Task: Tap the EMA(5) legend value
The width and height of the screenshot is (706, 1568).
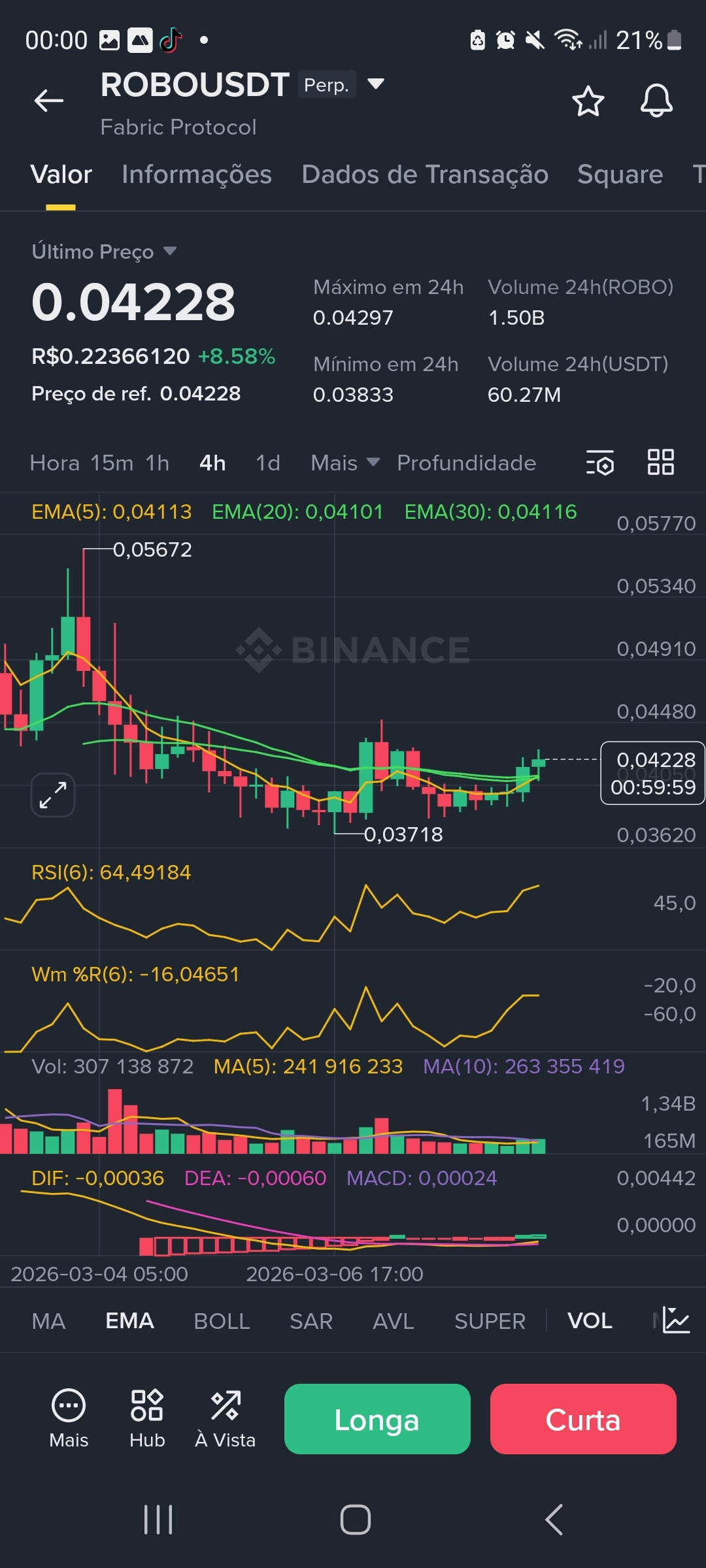Action: click(x=112, y=512)
